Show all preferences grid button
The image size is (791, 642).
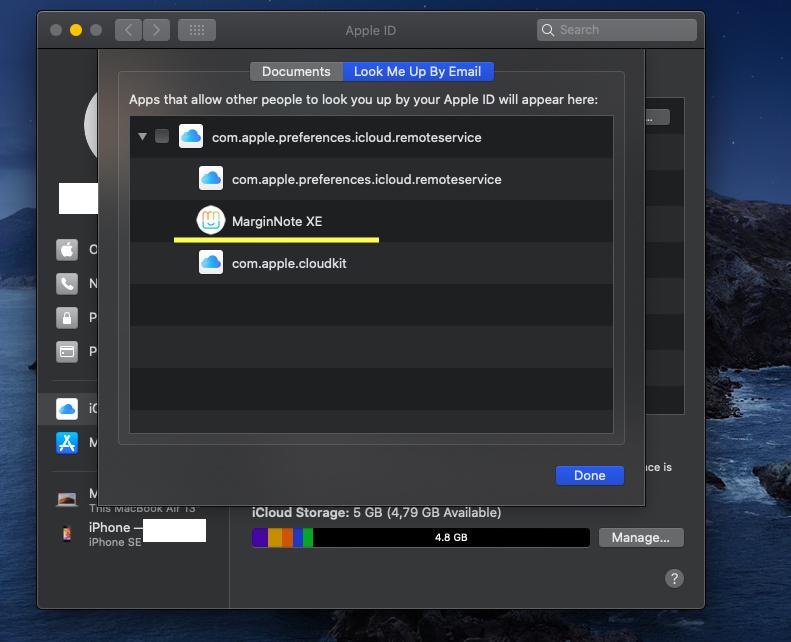pyautogui.click(x=197, y=30)
